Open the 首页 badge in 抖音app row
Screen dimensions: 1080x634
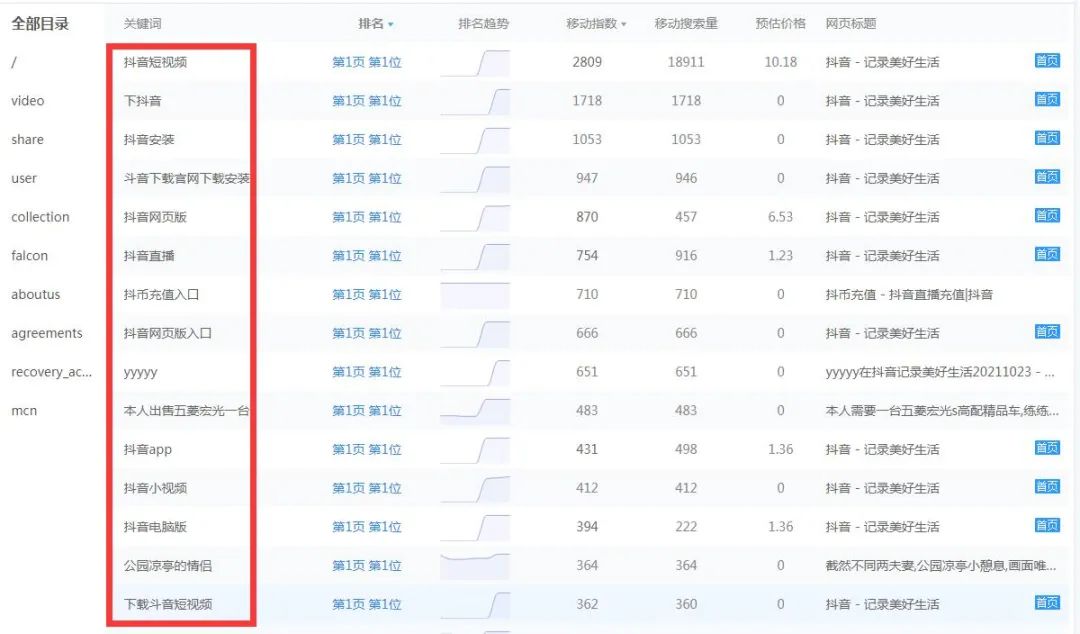point(1047,448)
